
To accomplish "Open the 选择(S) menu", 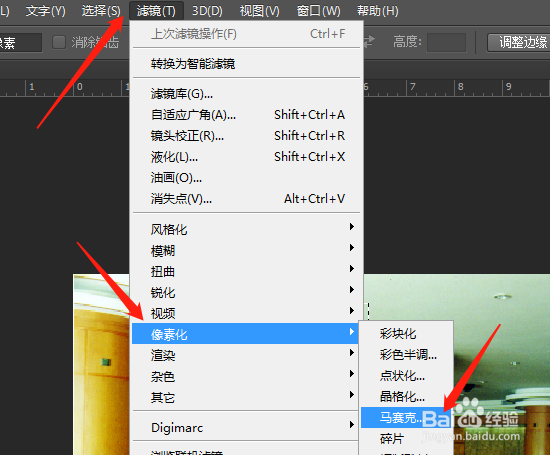I will pos(101,11).
